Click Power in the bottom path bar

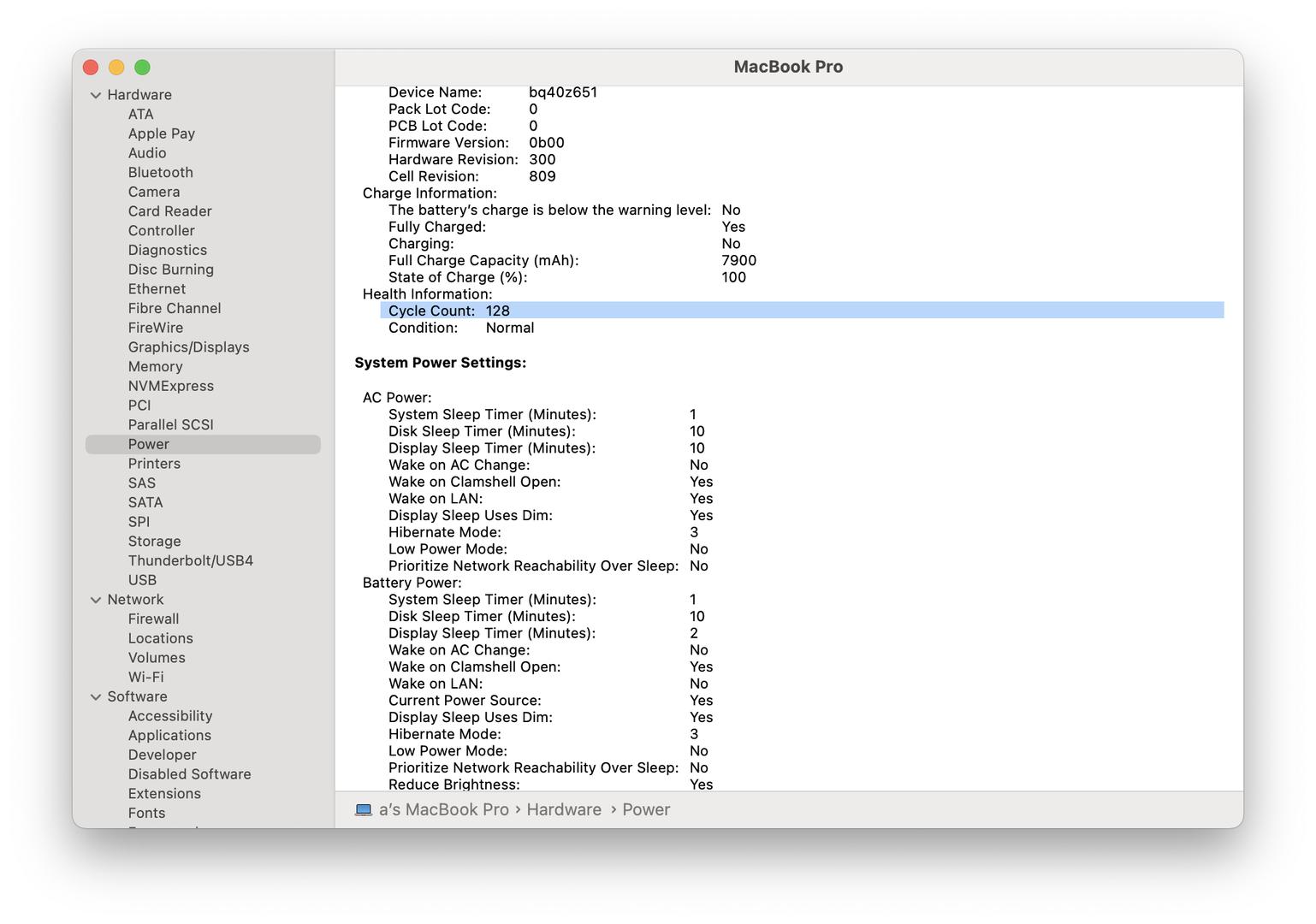[x=646, y=809]
